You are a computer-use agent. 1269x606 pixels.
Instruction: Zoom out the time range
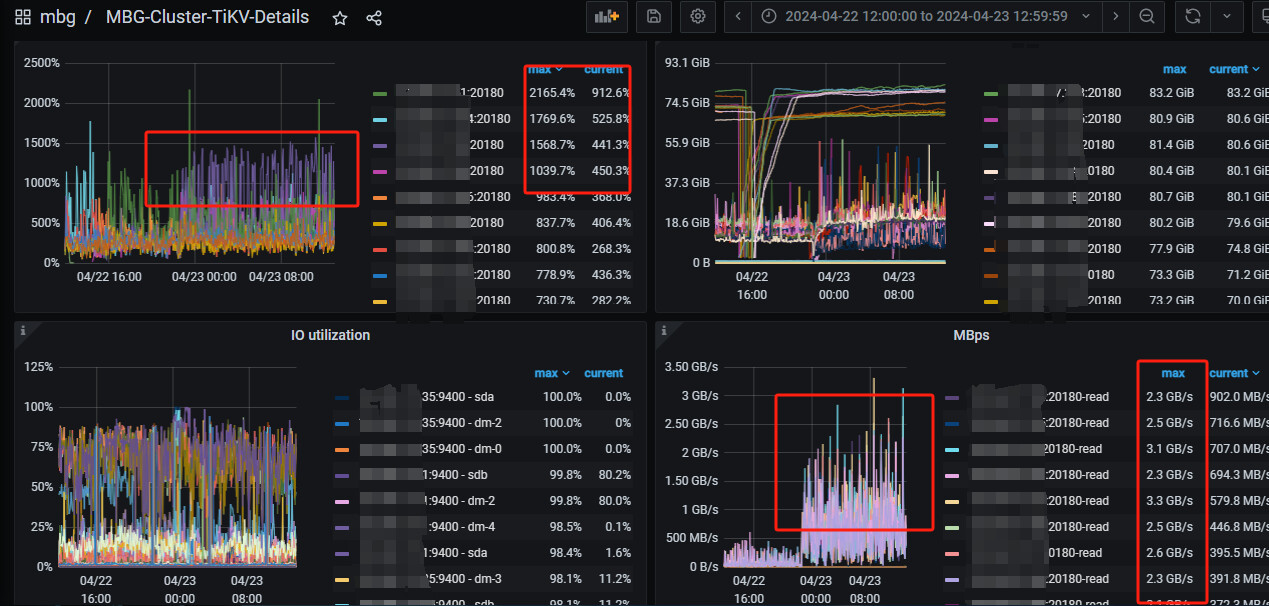[1147, 16]
